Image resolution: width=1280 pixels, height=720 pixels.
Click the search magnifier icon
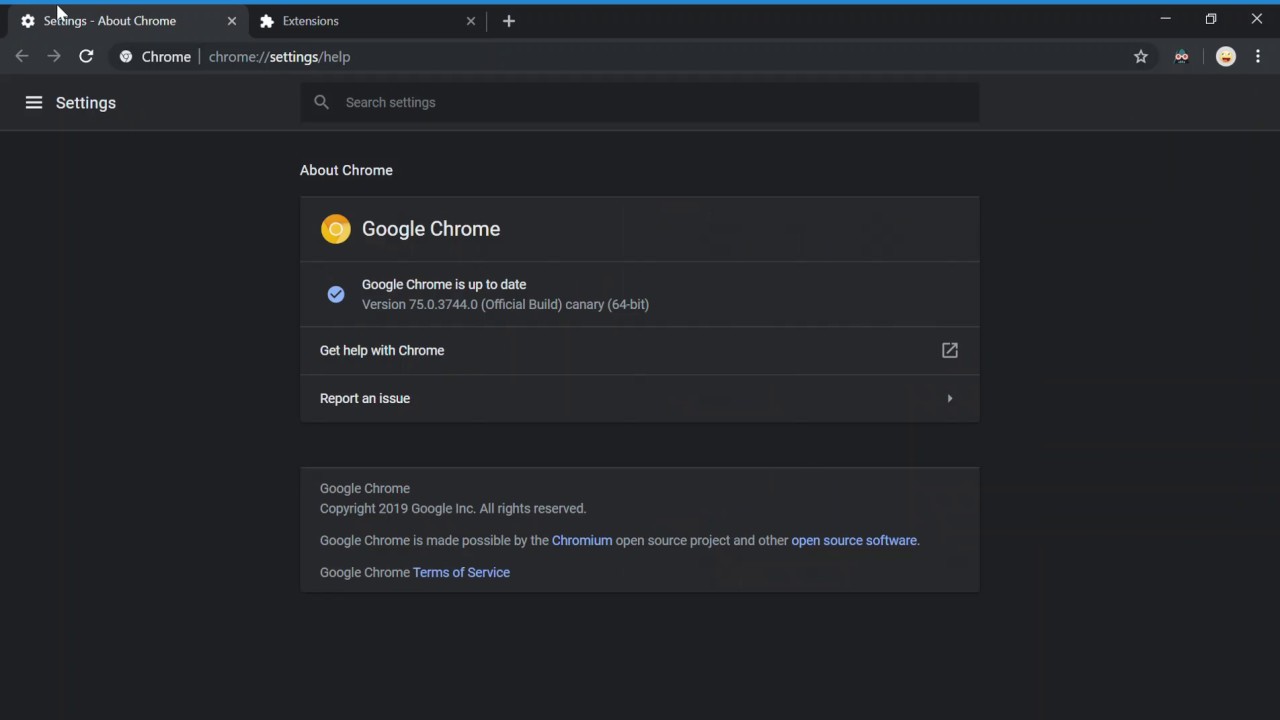(x=321, y=102)
